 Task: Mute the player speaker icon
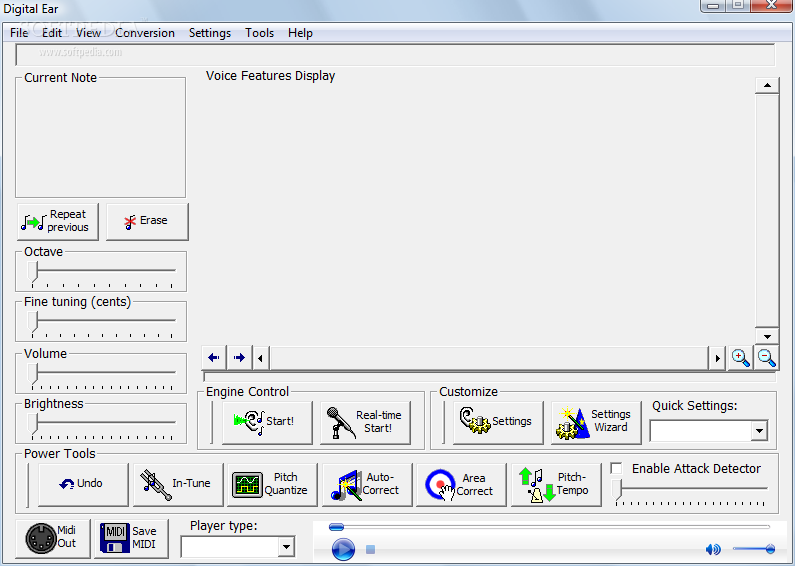click(713, 549)
